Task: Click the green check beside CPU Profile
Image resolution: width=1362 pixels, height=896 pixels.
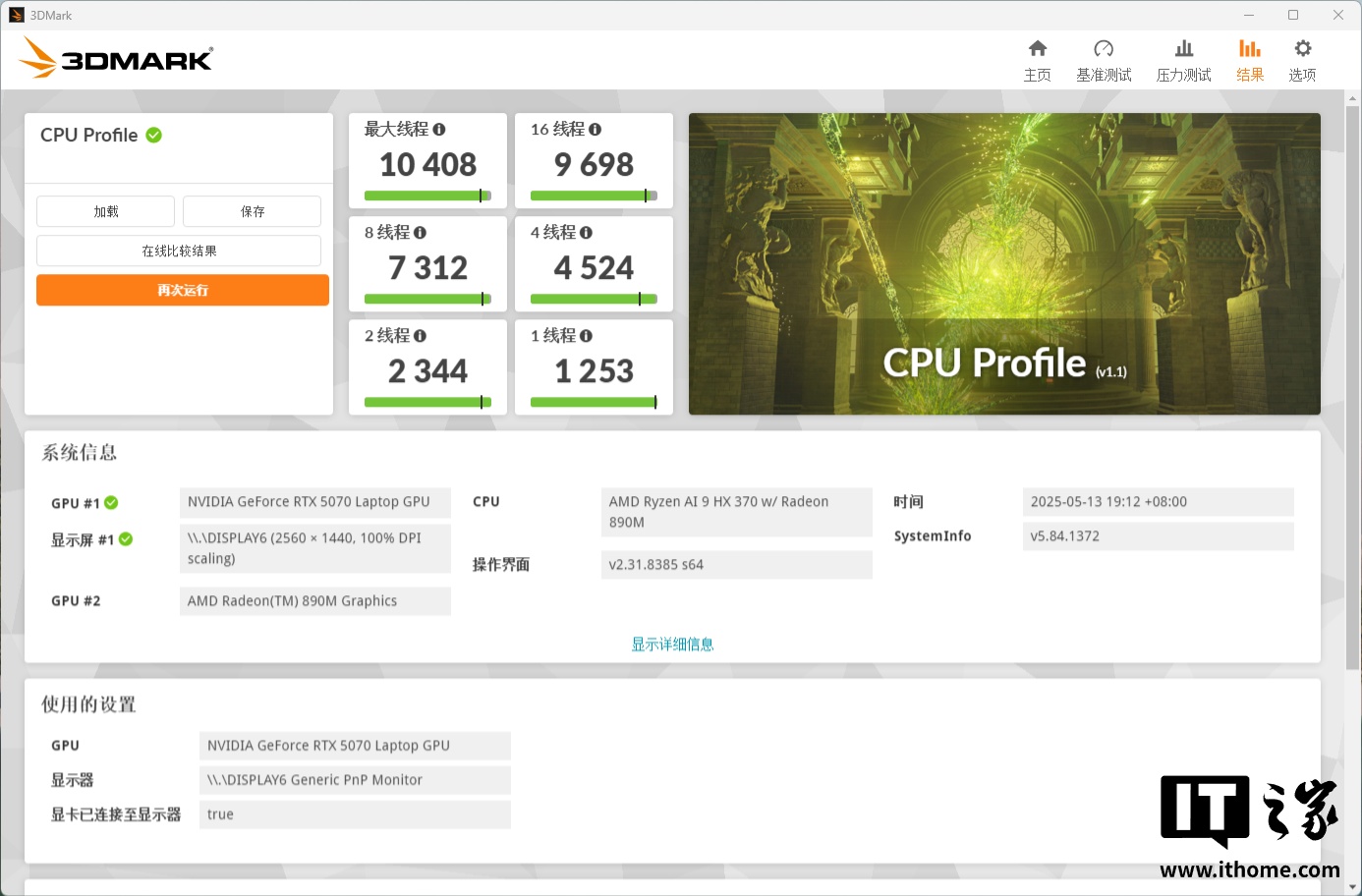Action: (x=154, y=135)
